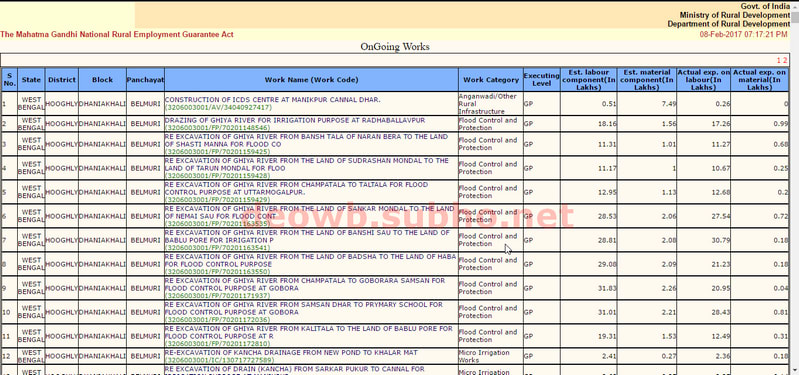The image size is (799, 375).
Task: Click the labour estimate value 12.95
Action: click(607, 192)
